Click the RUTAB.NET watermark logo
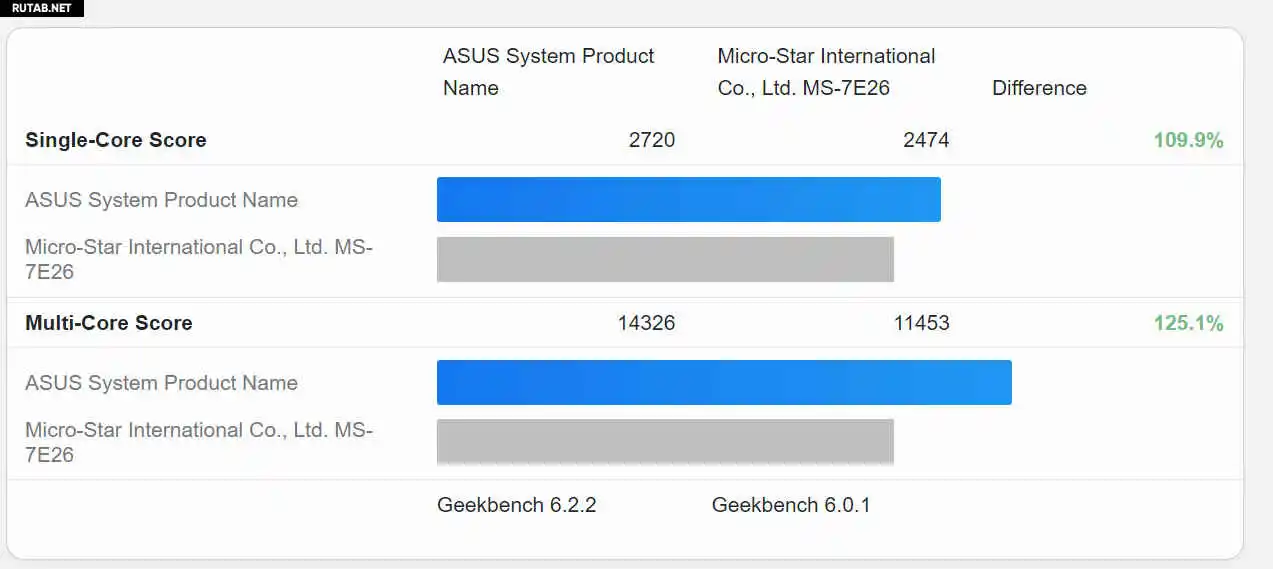The width and height of the screenshot is (1273, 569). click(41, 8)
